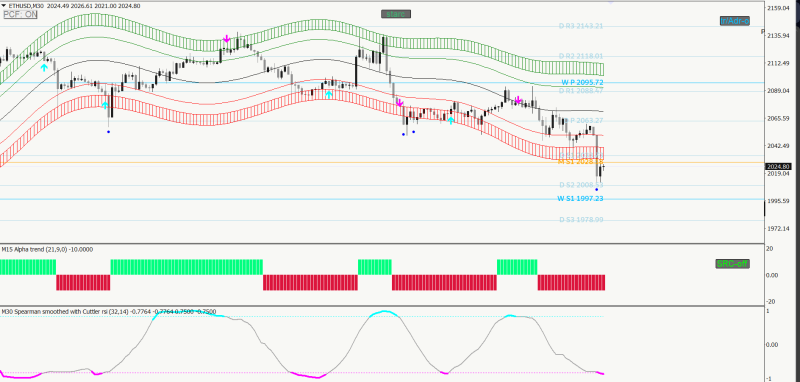Select the M S1 2028.18 orange label
Screen dimensions: 800x382
tap(581, 161)
